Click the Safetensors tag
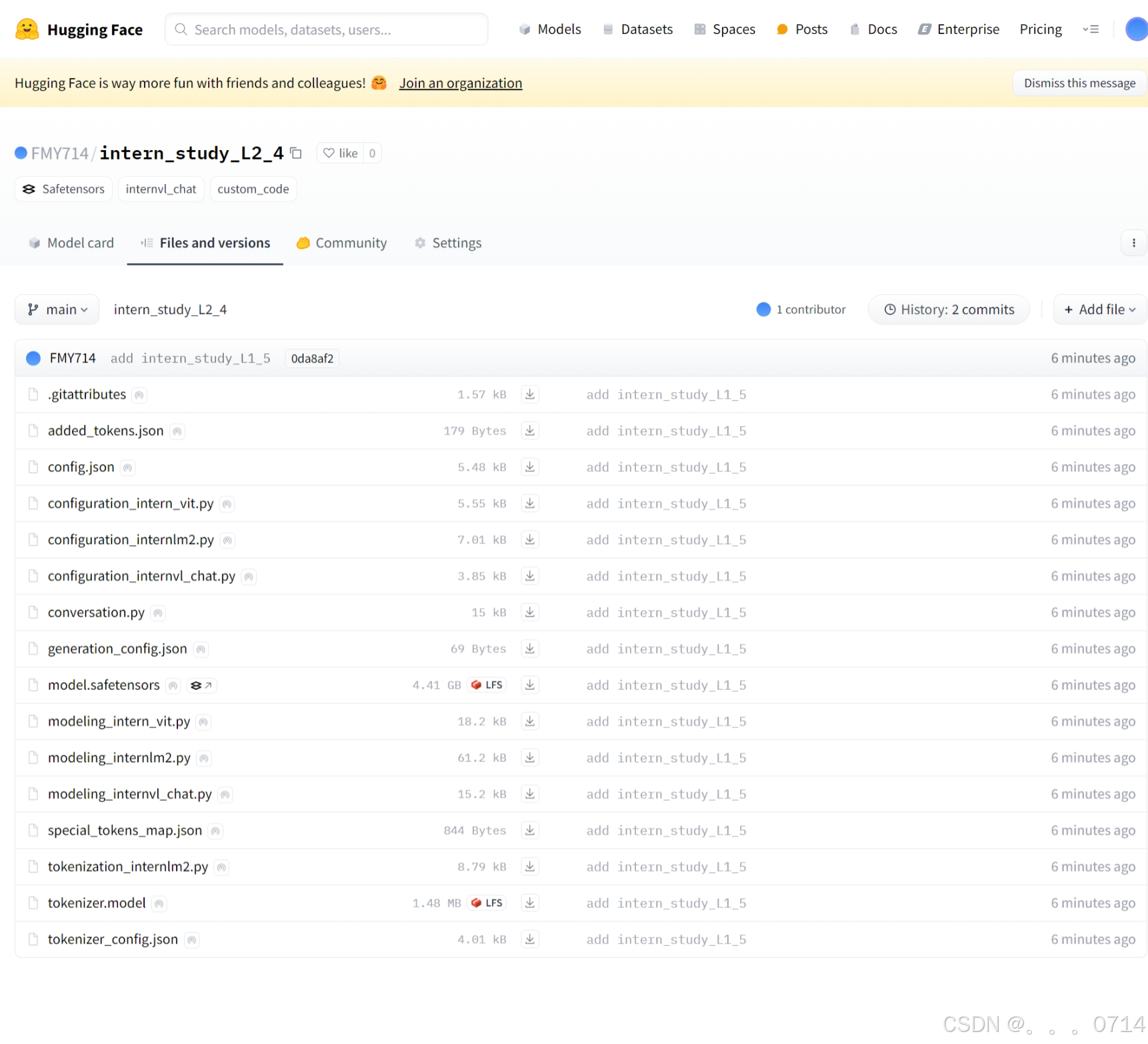Viewport: 1148px width, 1044px height. point(63,189)
